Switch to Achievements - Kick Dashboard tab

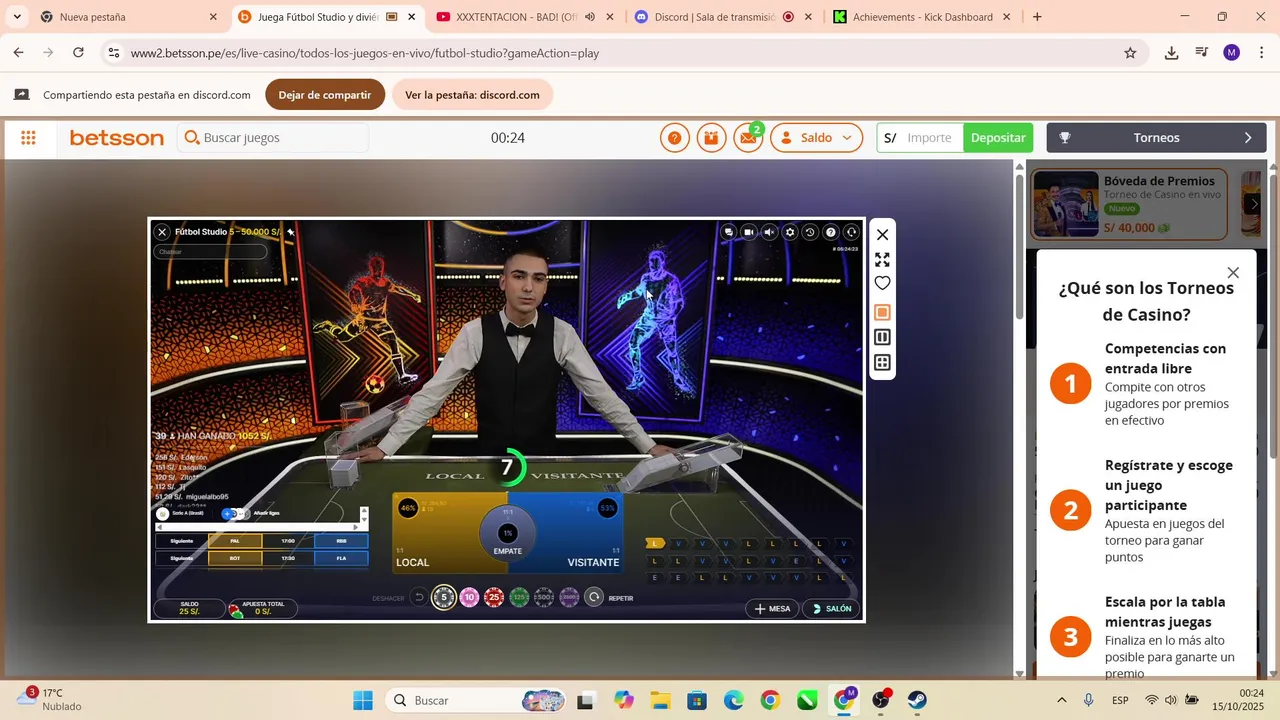[922, 17]
